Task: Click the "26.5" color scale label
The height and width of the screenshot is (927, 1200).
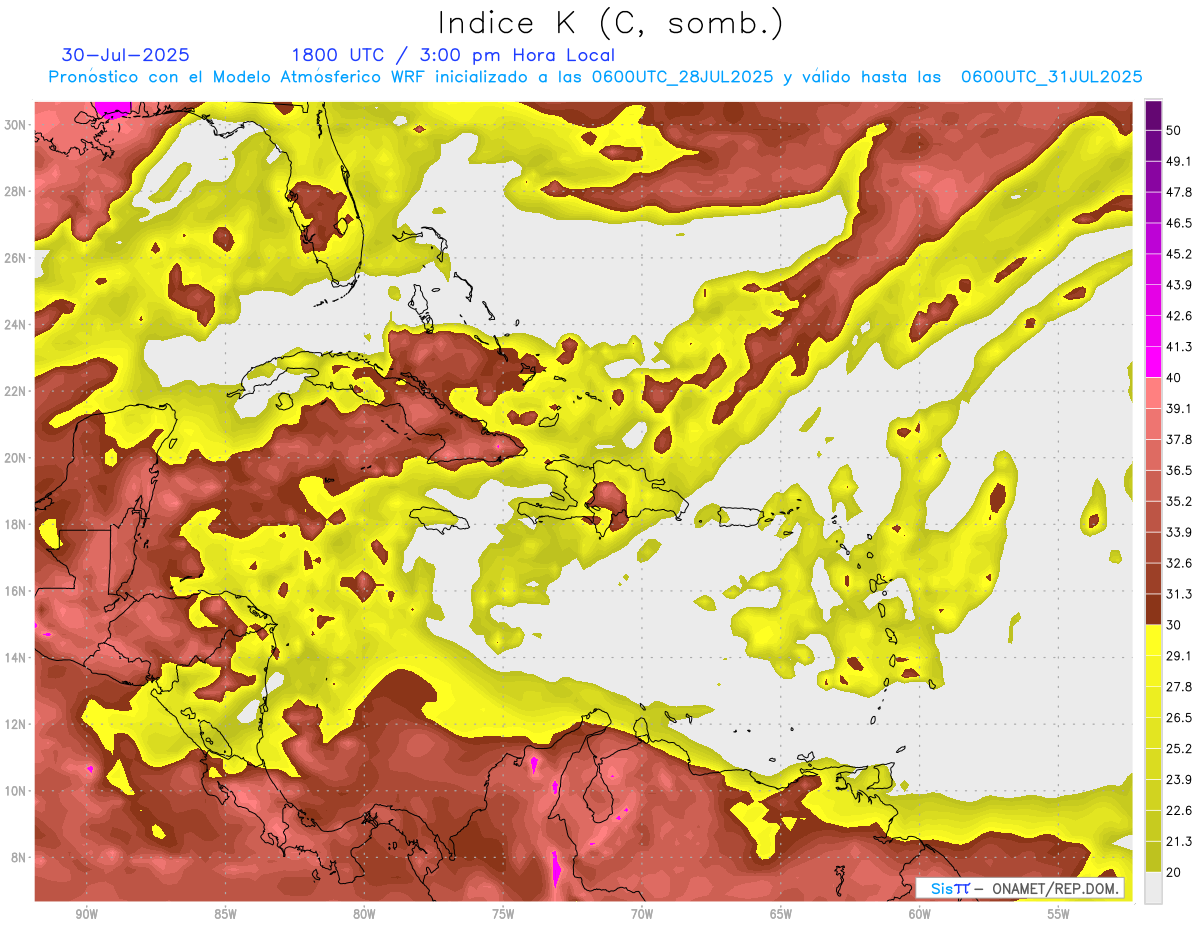Action: coord(1179,718)
